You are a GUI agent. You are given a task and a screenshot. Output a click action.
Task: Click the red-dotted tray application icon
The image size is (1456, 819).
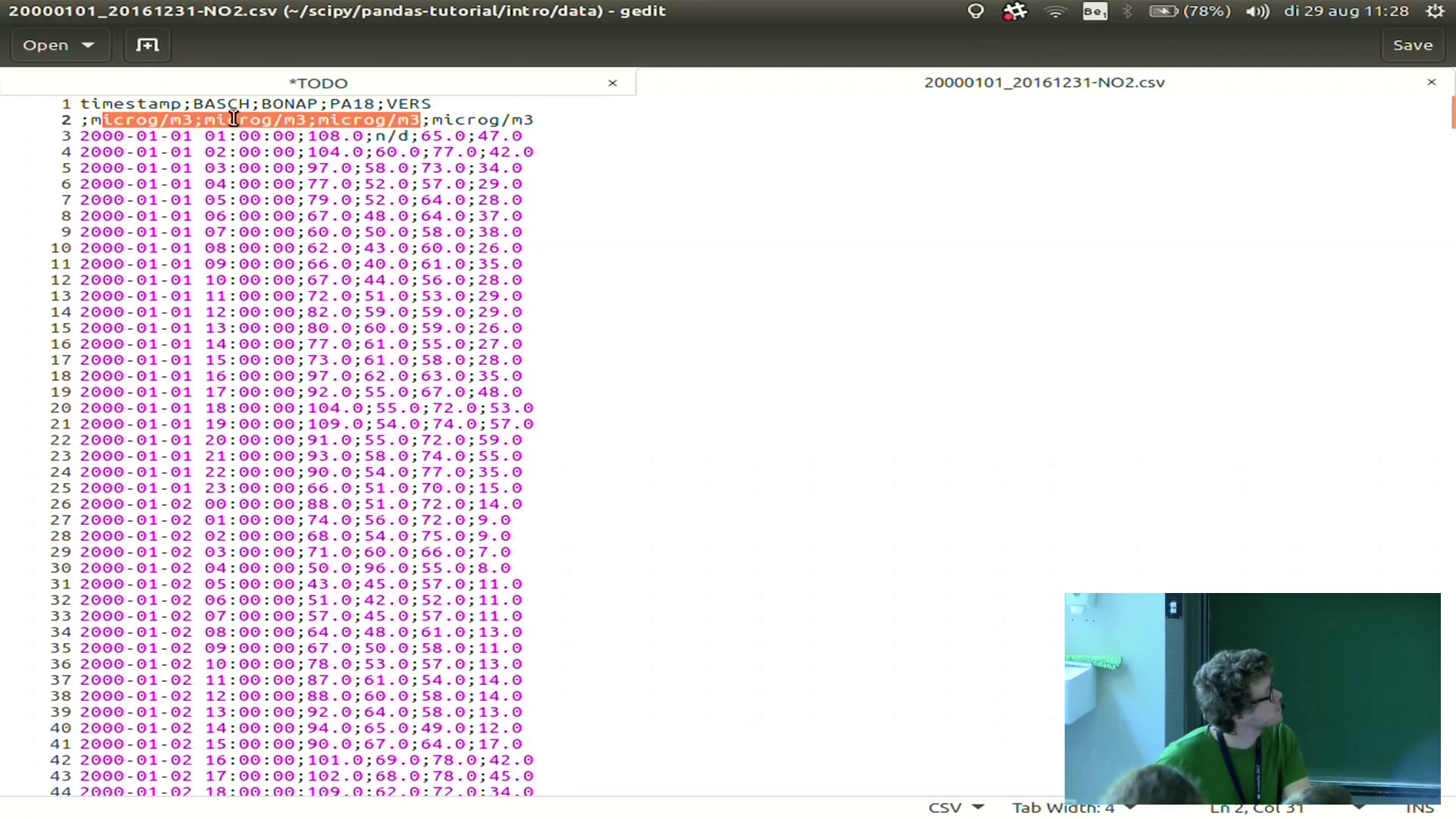coord(1015,11)
